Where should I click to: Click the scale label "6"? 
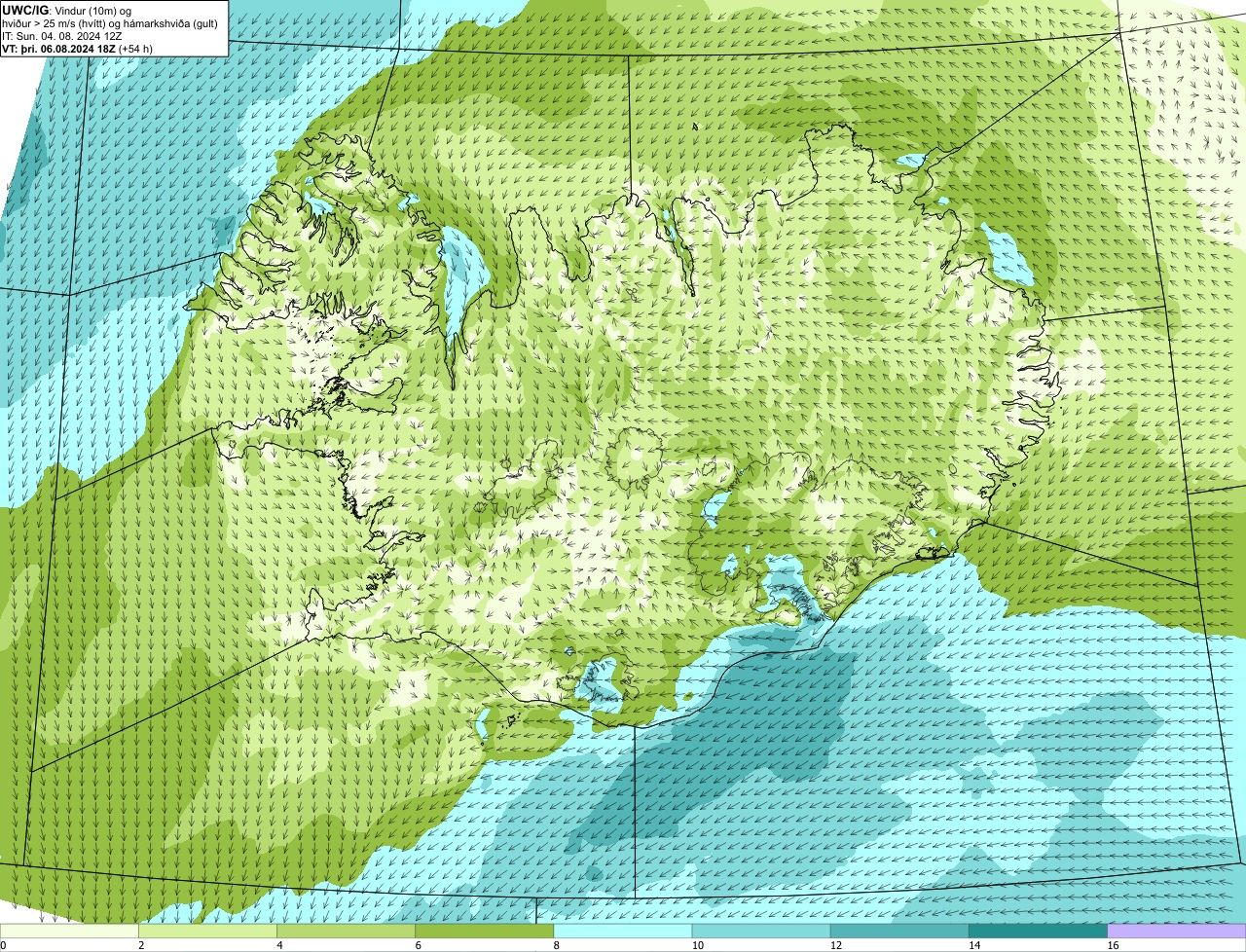pos(418,945)
